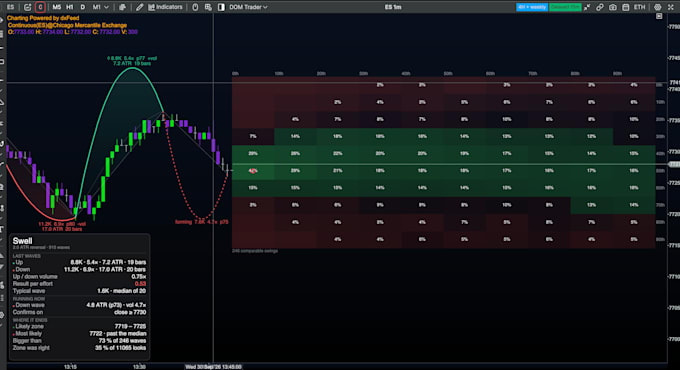This screenshot has width=680, height=370.
Task: Click the Up / down volume row
Action: point(79,276)
